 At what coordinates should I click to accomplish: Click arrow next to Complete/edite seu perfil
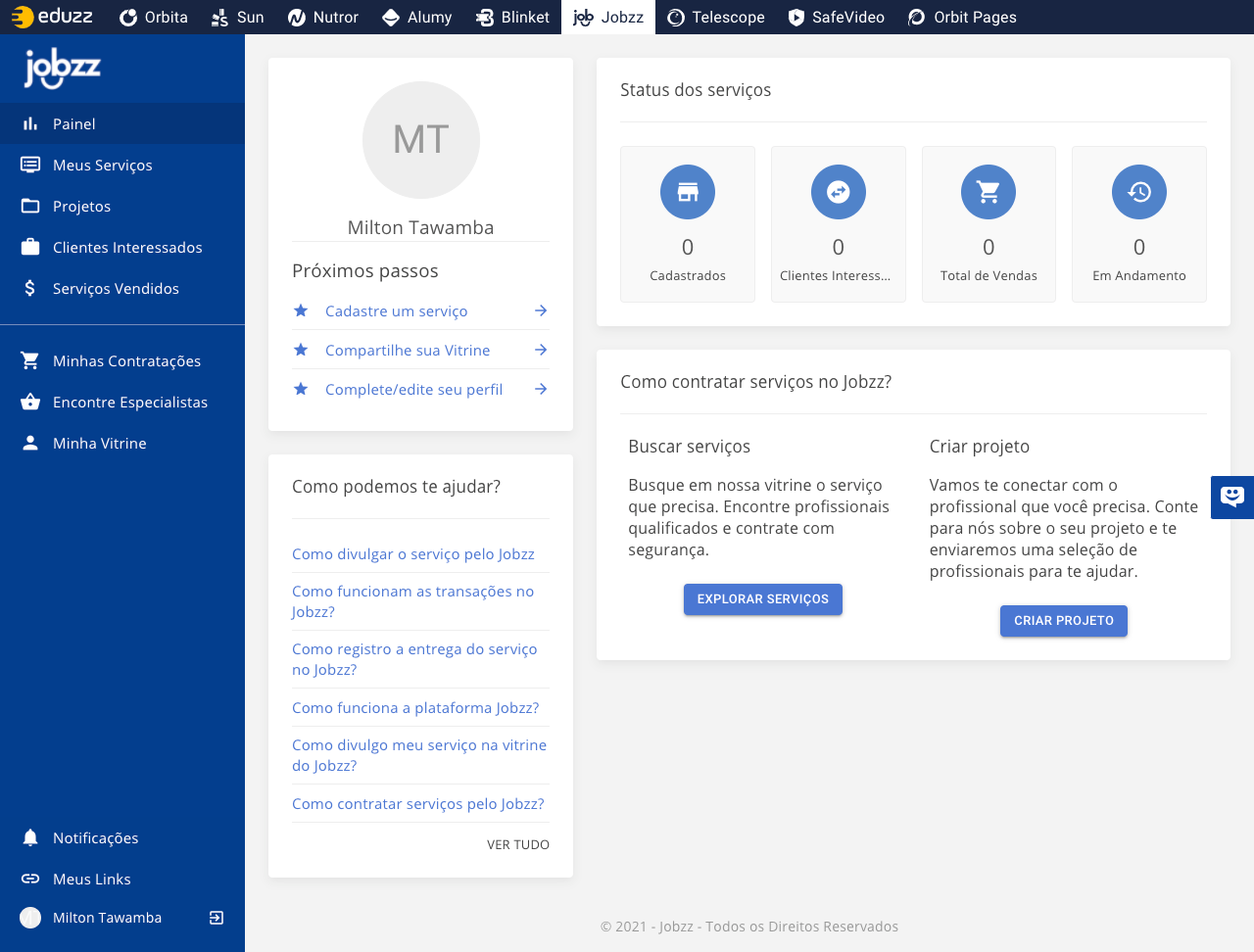click(x=541, y=389)
